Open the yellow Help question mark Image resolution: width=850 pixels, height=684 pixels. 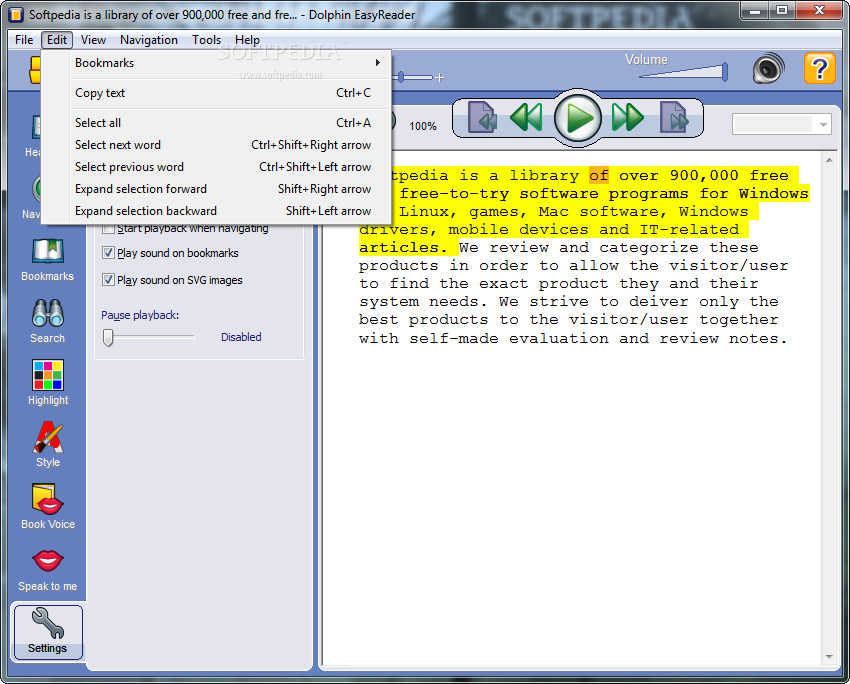pyautogui.click(x=819, y=68)
